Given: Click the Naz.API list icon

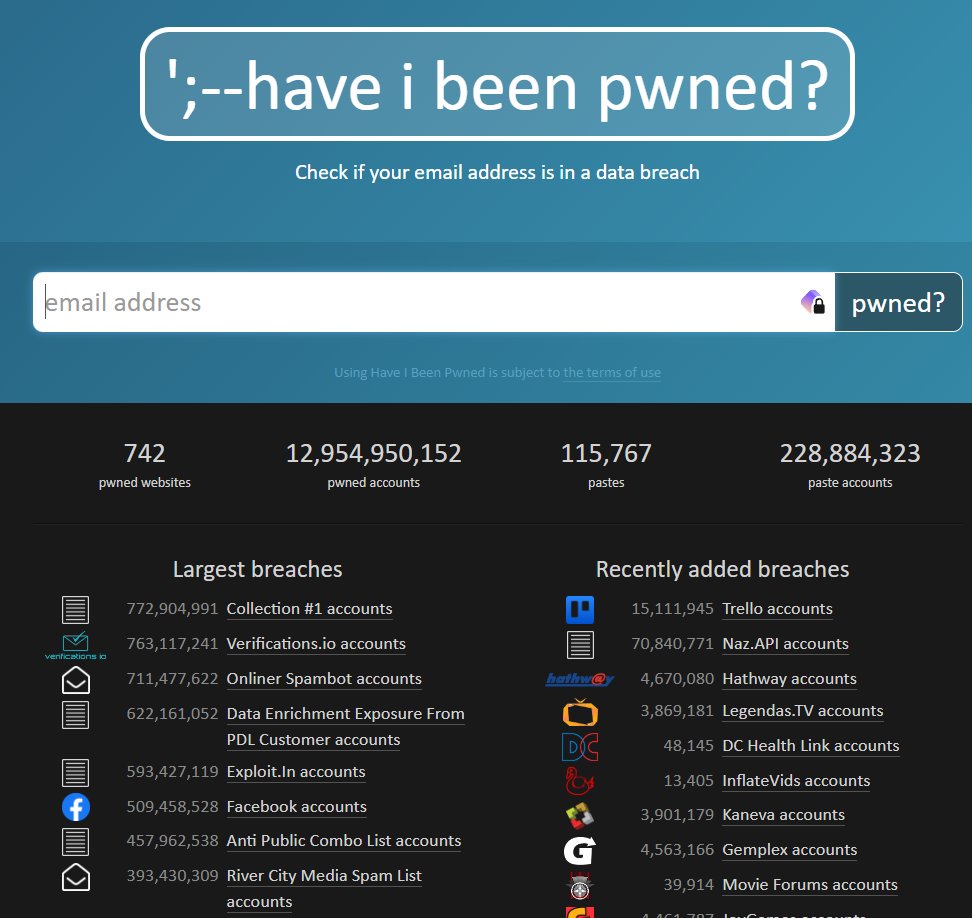Looking at the screenshot, I should (580, 645).
